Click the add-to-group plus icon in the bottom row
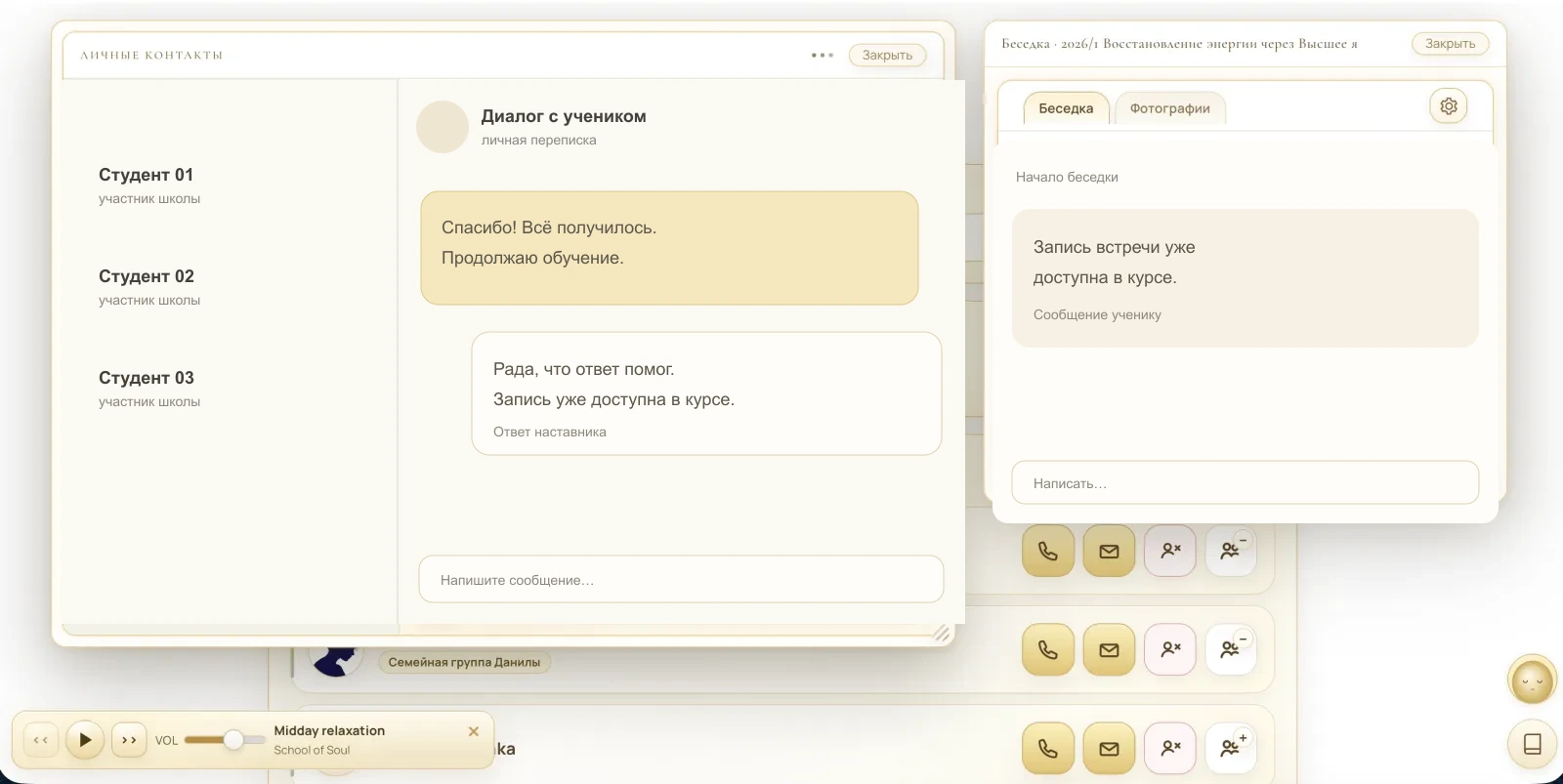 [x=1231, y=749]
